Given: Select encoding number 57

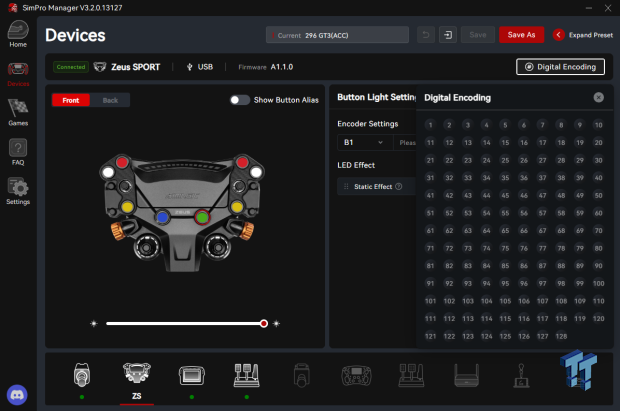Looking at the screenshot, I should coord(542,213).
